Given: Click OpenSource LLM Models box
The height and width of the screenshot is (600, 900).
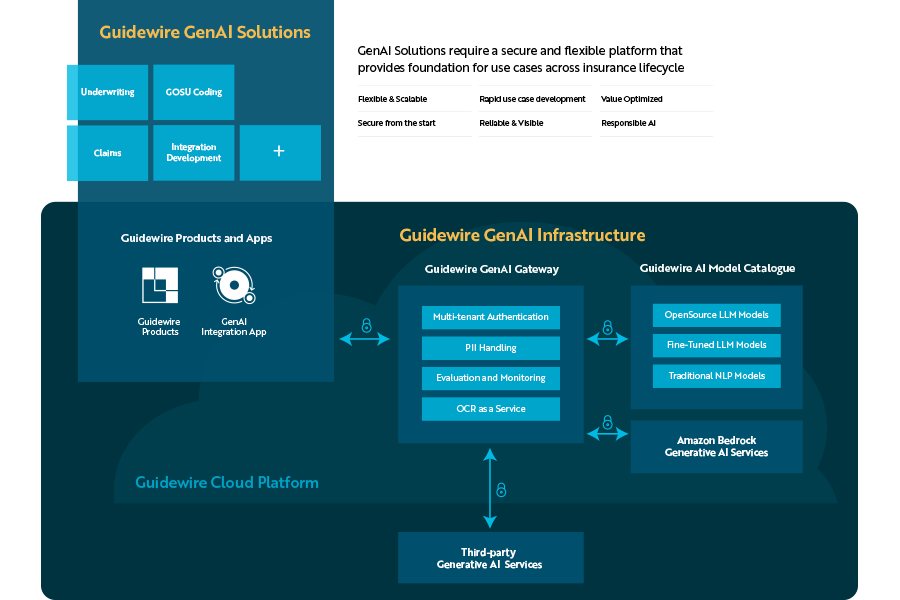Looking at the screenshot, I should tap(716, 315).
